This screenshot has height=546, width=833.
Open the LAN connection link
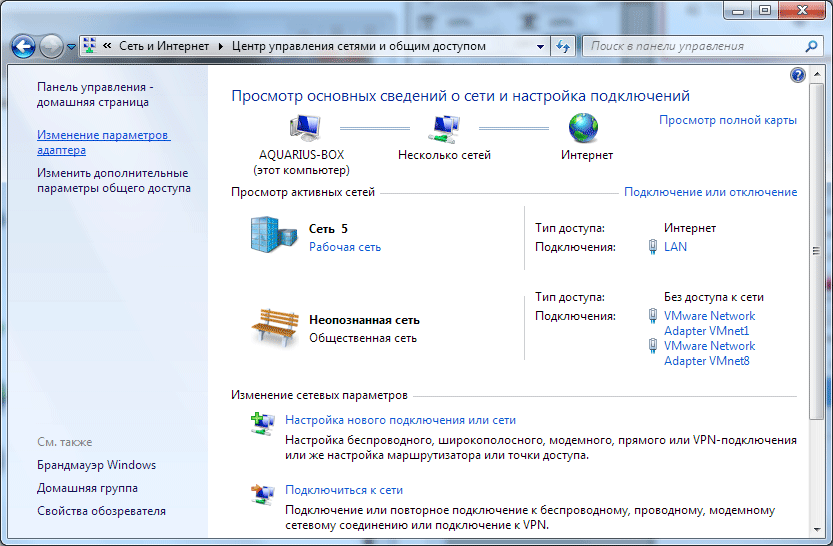(x=675, y=247)
